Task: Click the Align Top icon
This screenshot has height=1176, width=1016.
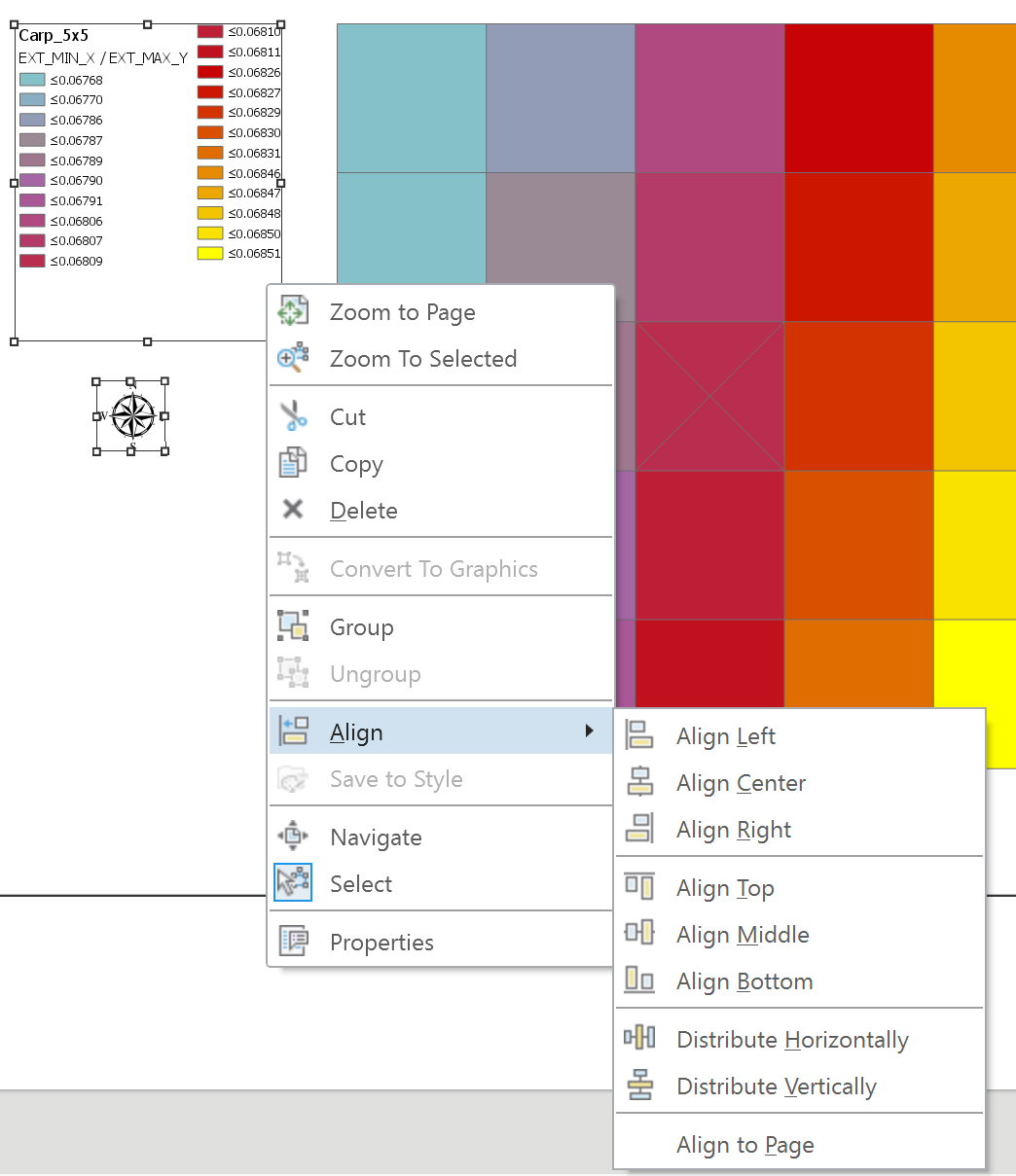Action: [639, 887]
